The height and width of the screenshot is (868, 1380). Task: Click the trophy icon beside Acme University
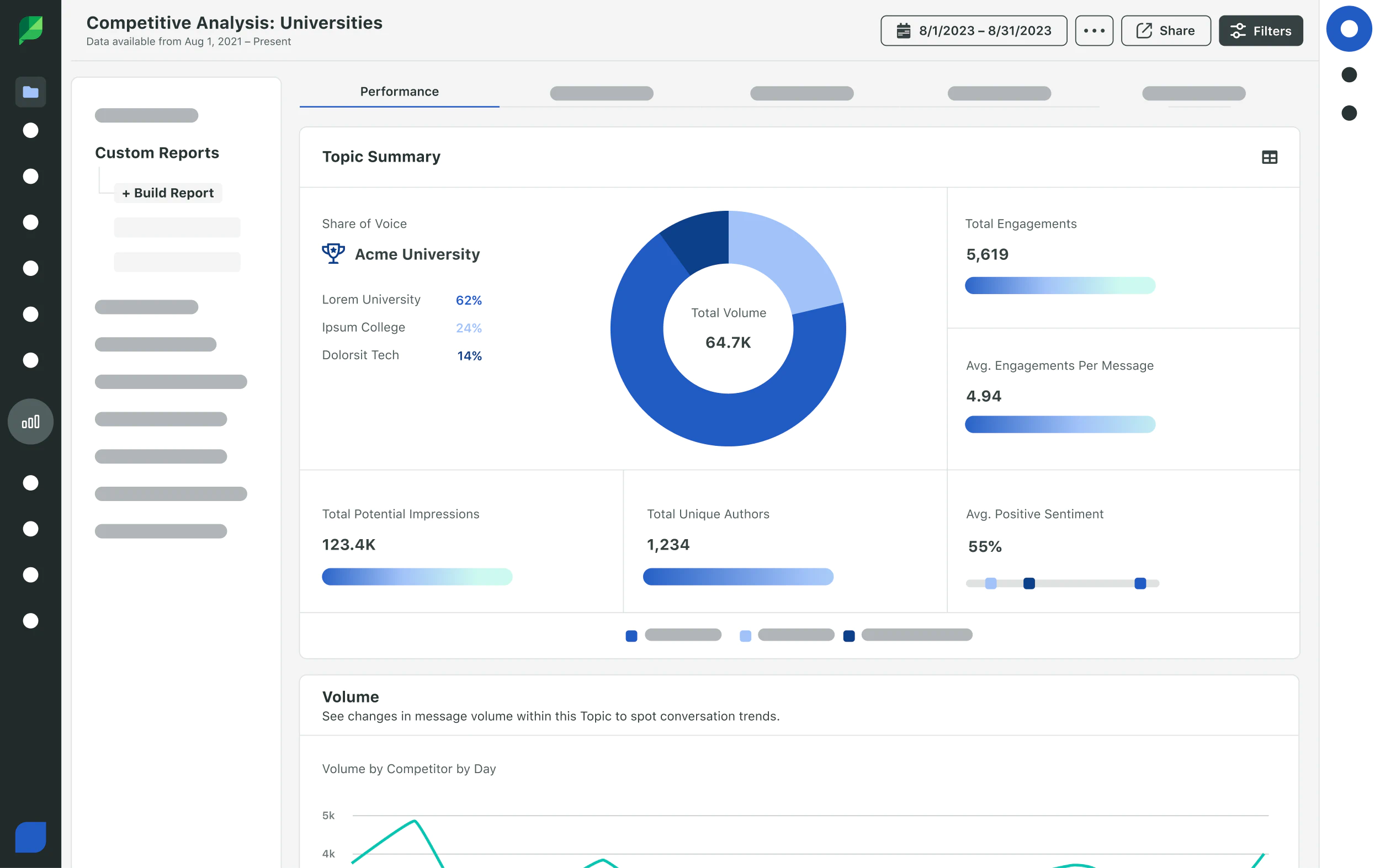coord(333,253)
